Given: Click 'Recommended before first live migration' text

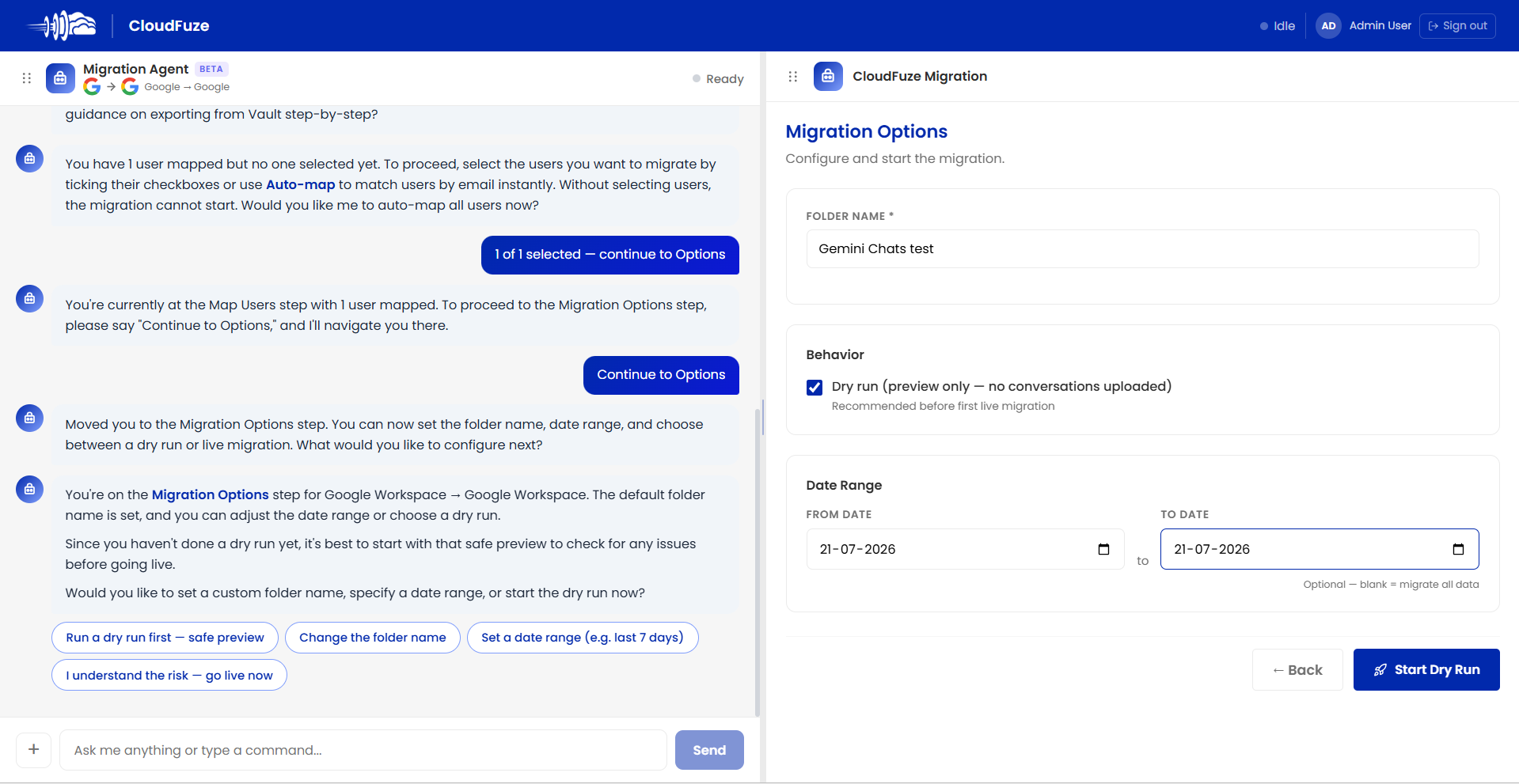Looking at the screenshot, I should (x=943, y=406).
